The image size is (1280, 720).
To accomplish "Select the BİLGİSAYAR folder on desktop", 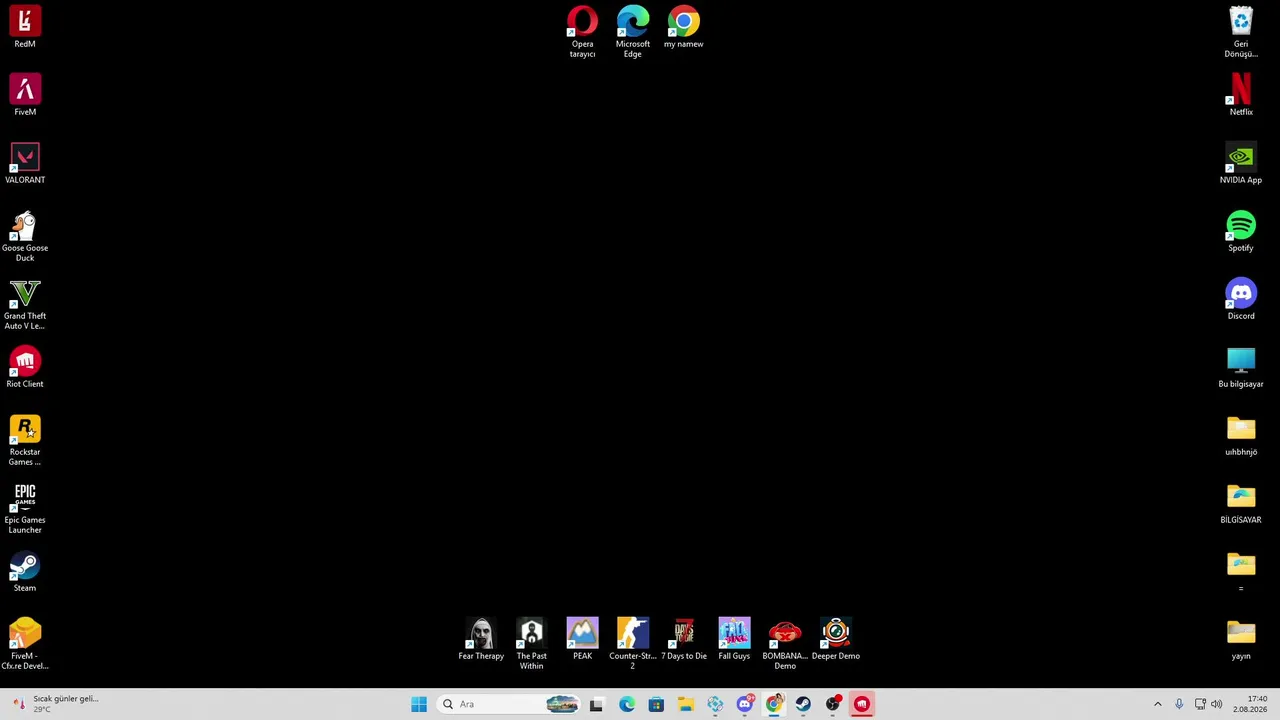I will [x=1241, y=503].
